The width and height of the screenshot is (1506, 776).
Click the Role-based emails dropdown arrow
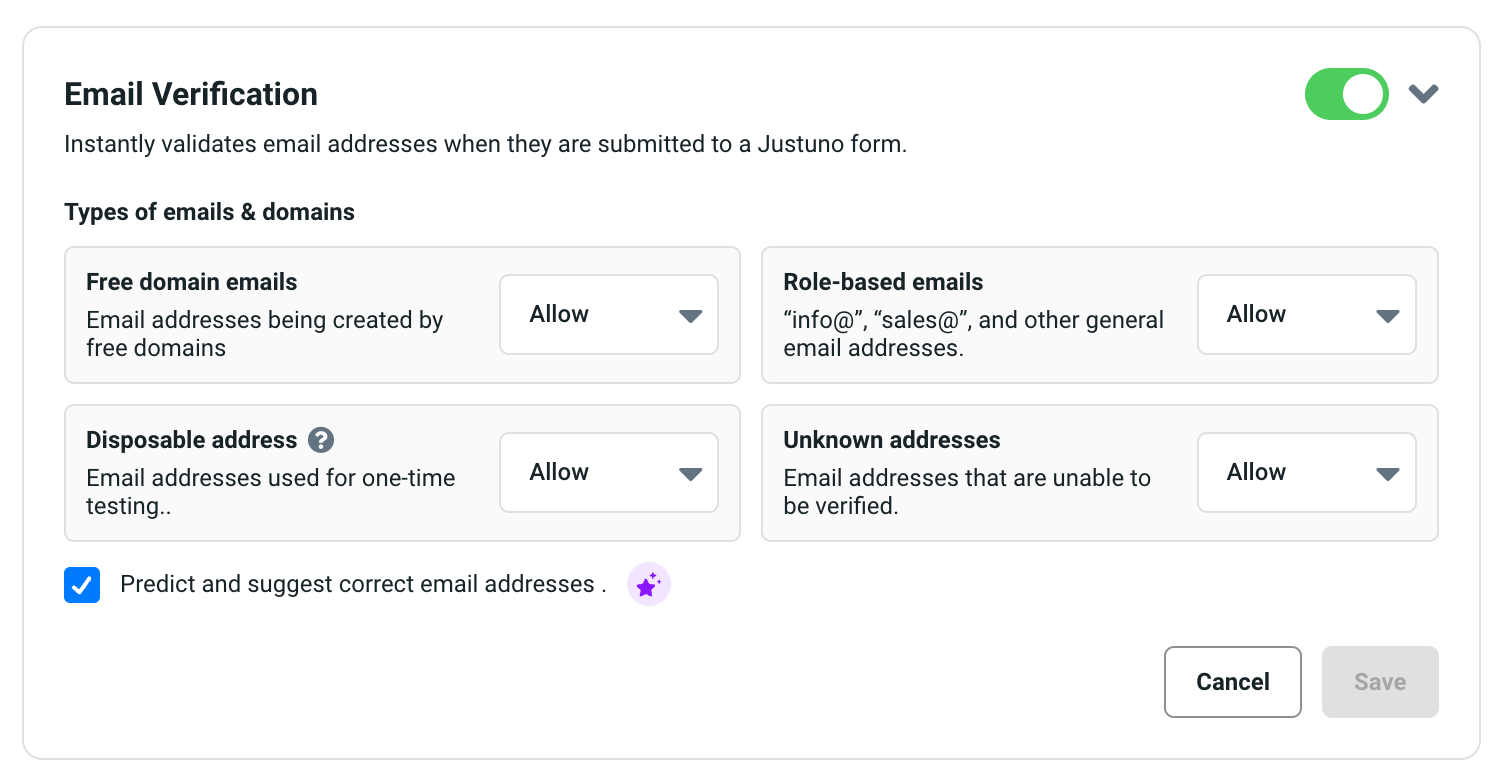pos(1387,316)
